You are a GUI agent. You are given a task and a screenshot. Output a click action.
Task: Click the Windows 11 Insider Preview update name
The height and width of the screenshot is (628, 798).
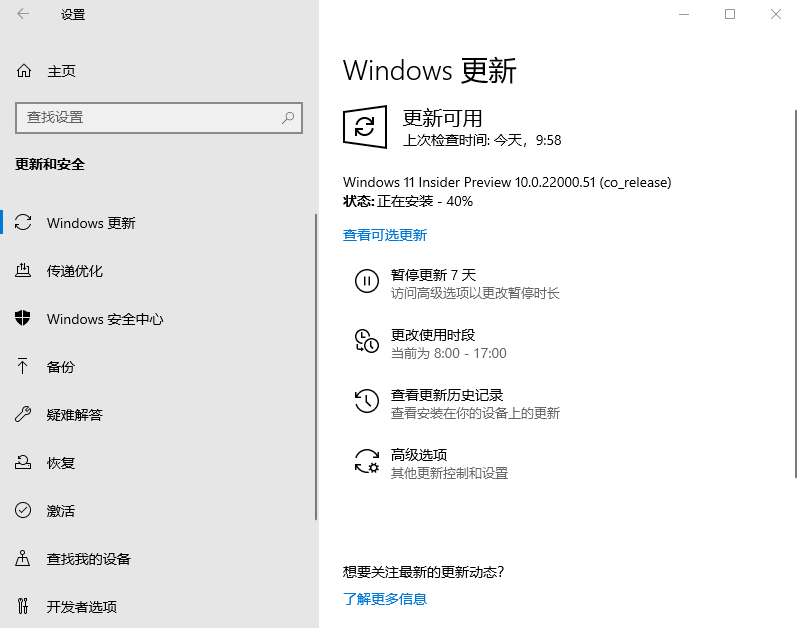[507, 182]
